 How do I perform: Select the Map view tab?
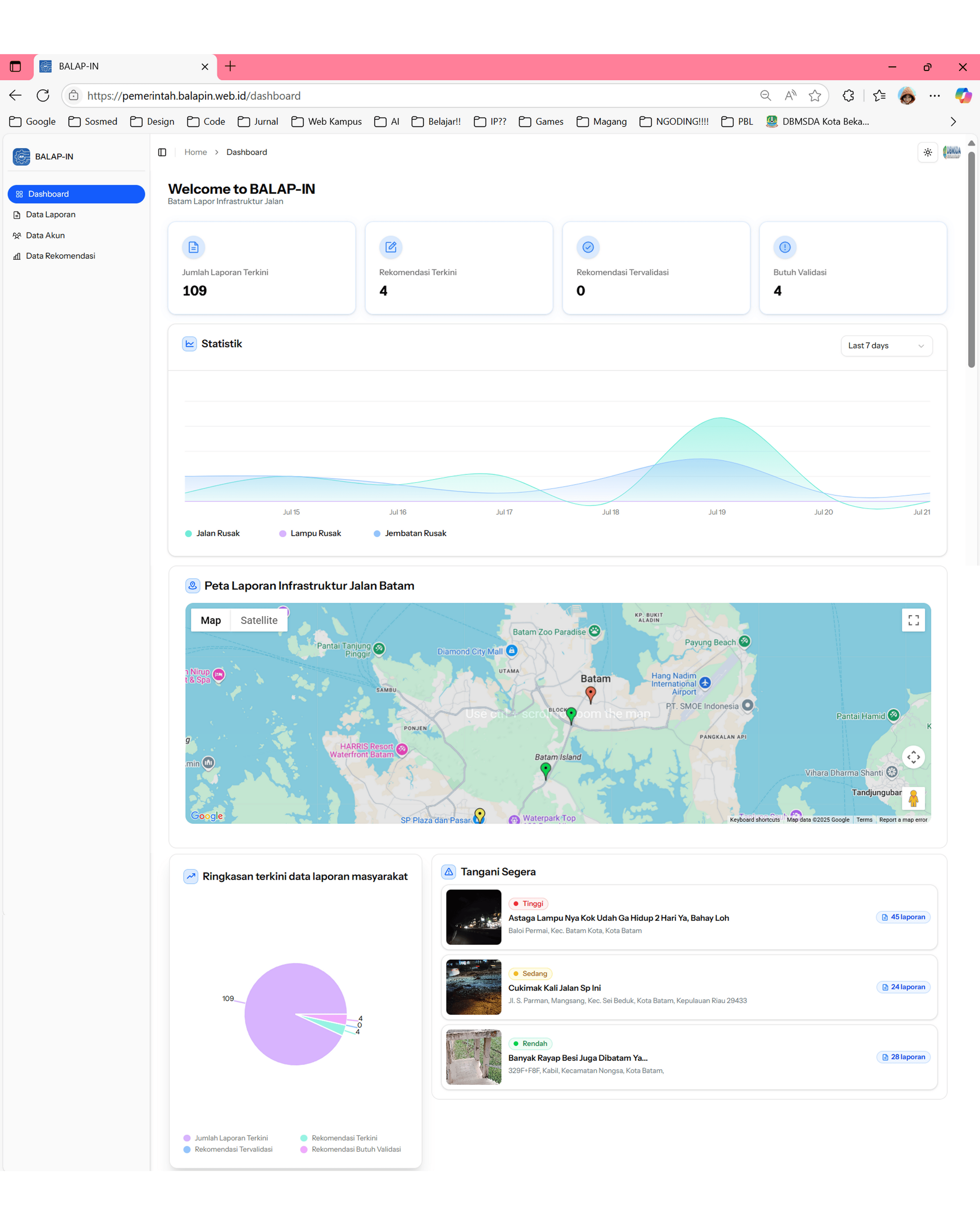[x=211, y=620]
